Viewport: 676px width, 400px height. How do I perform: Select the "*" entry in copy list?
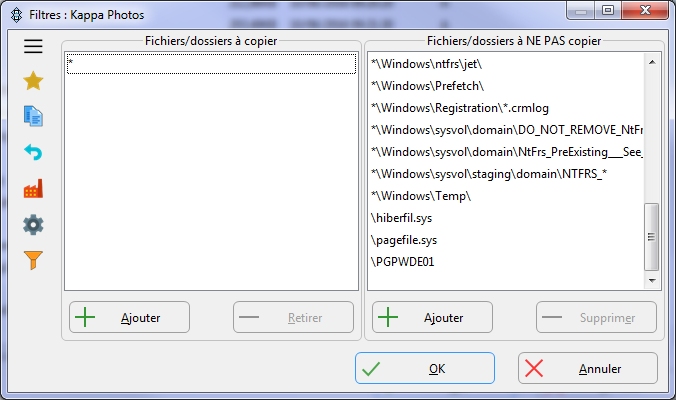click(211, 63)
